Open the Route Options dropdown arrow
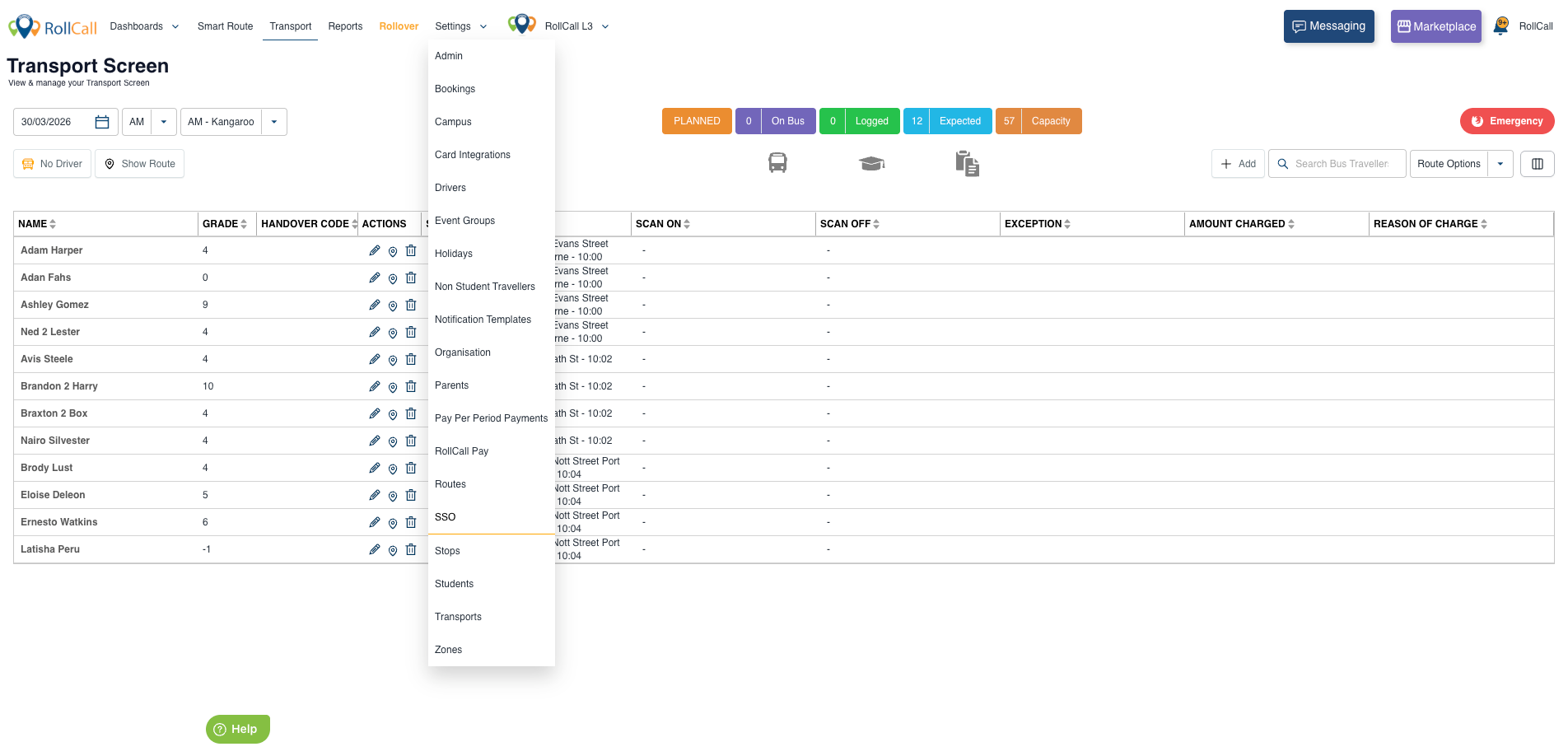1568x756 pixels. coord(1500,164)
